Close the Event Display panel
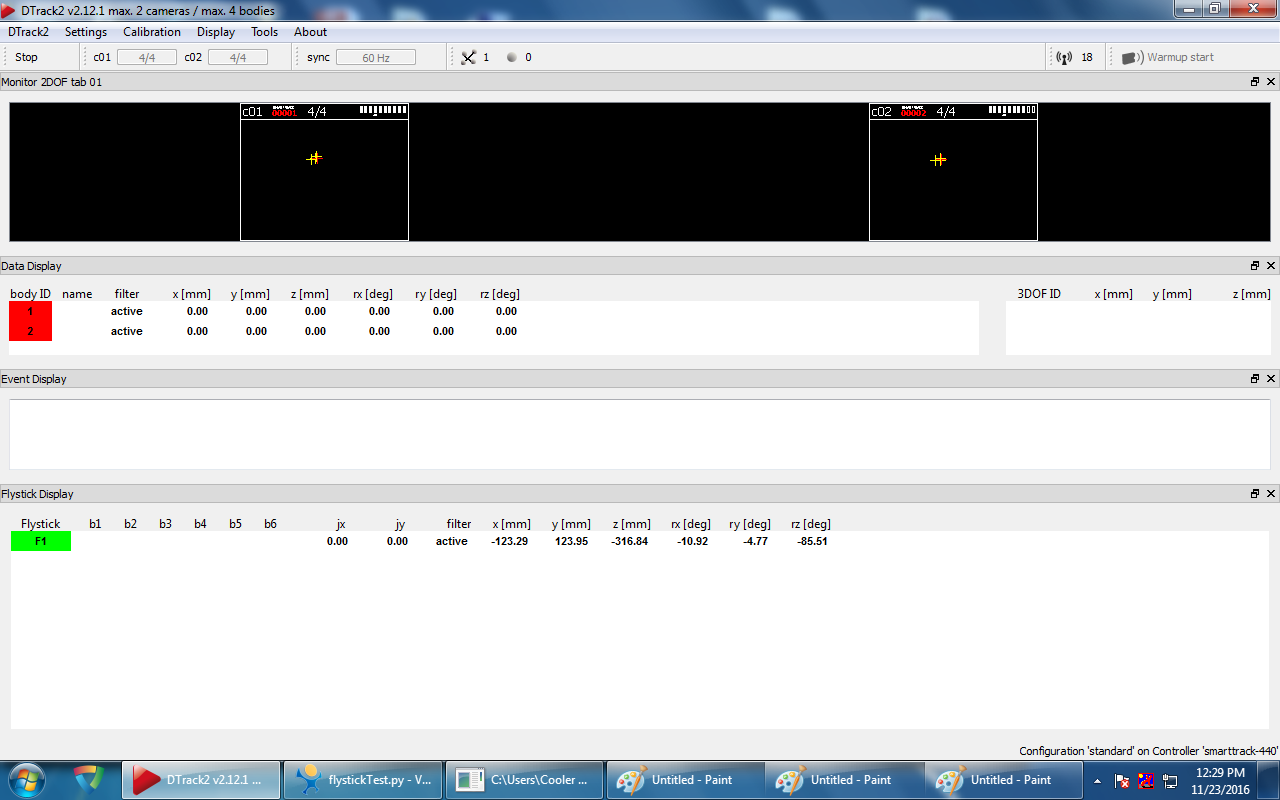Screen dimensions: 1280x800 click(1271, 379)
